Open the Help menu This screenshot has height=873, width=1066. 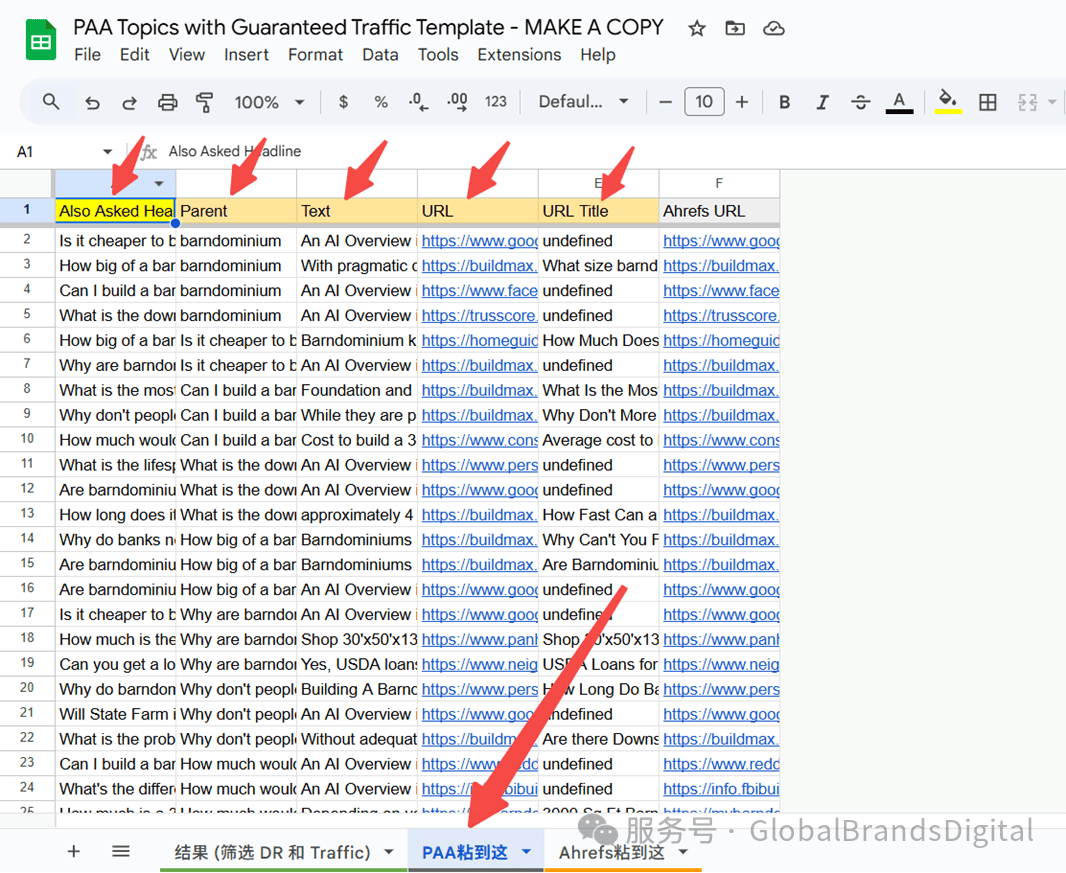(x=598, y=54)
